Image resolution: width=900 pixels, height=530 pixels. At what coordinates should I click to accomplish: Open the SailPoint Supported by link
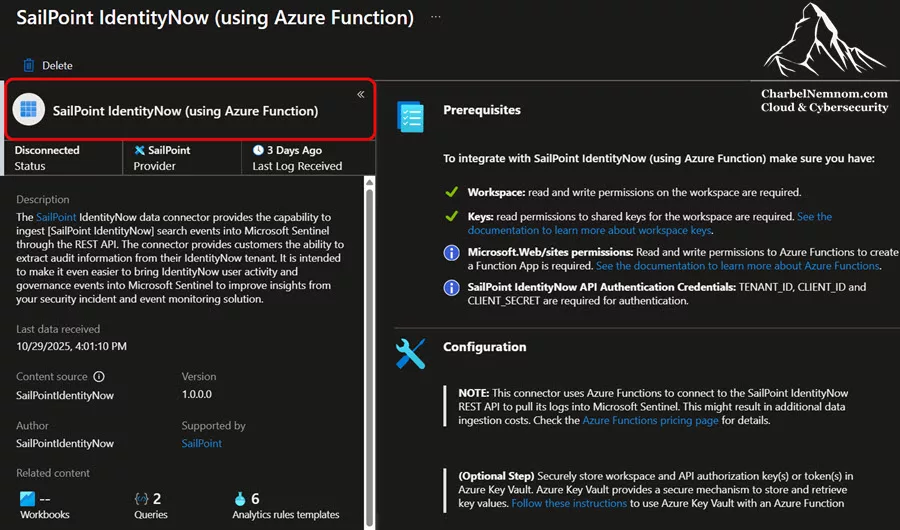[201, 443]
